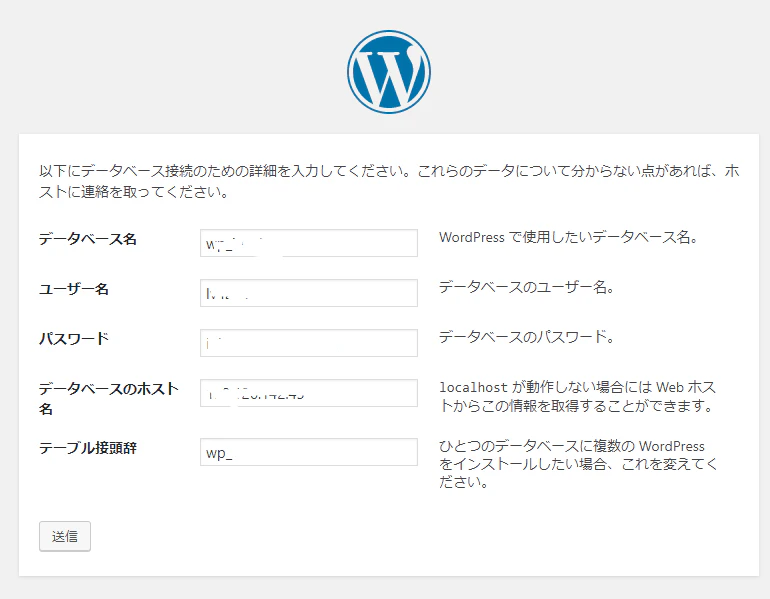Click the intro paragraph 以下にデータベース接続

pyautogui.click(x=389, y=181)
